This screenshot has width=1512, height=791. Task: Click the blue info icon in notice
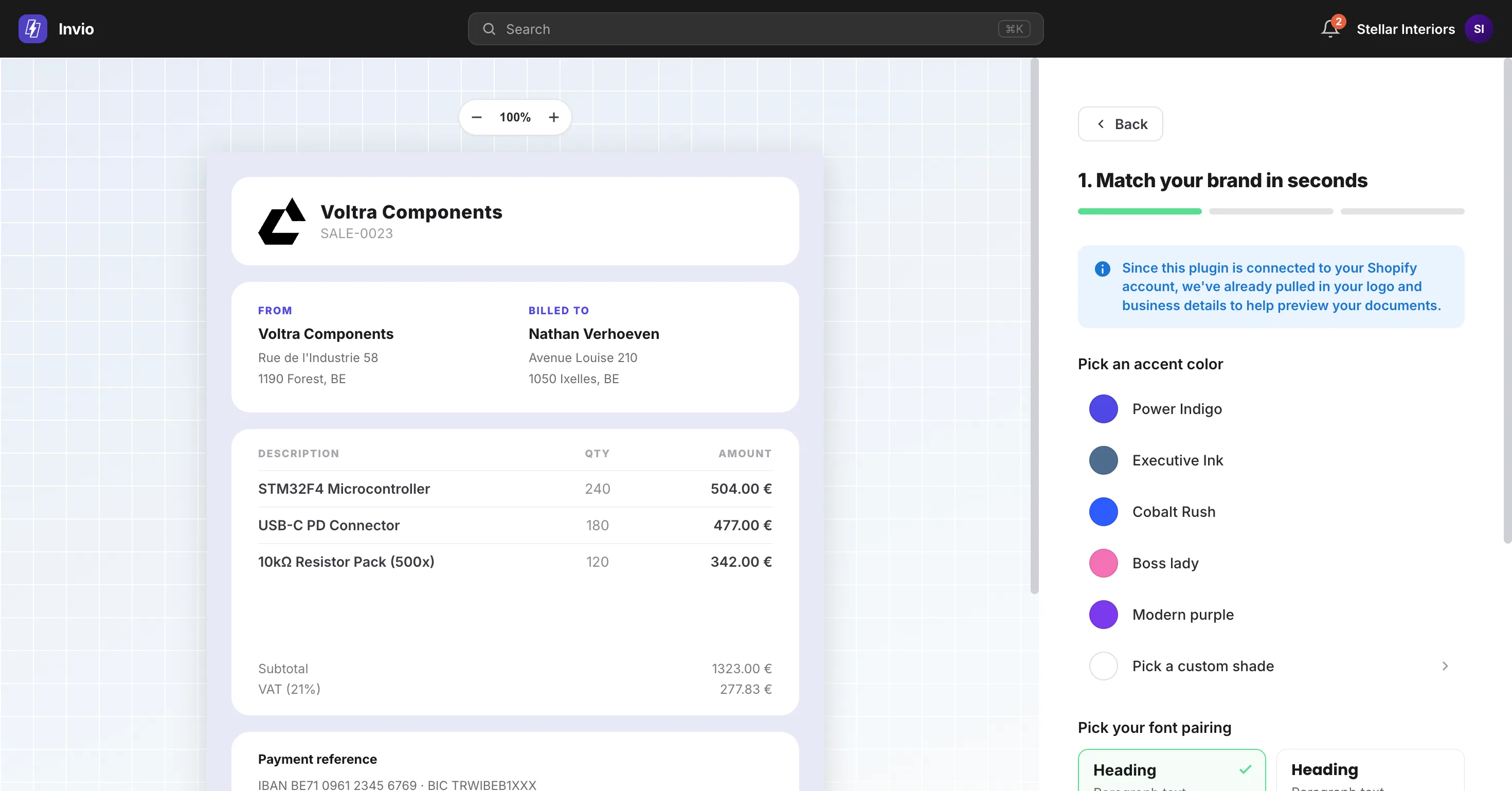click(1102, 269)
